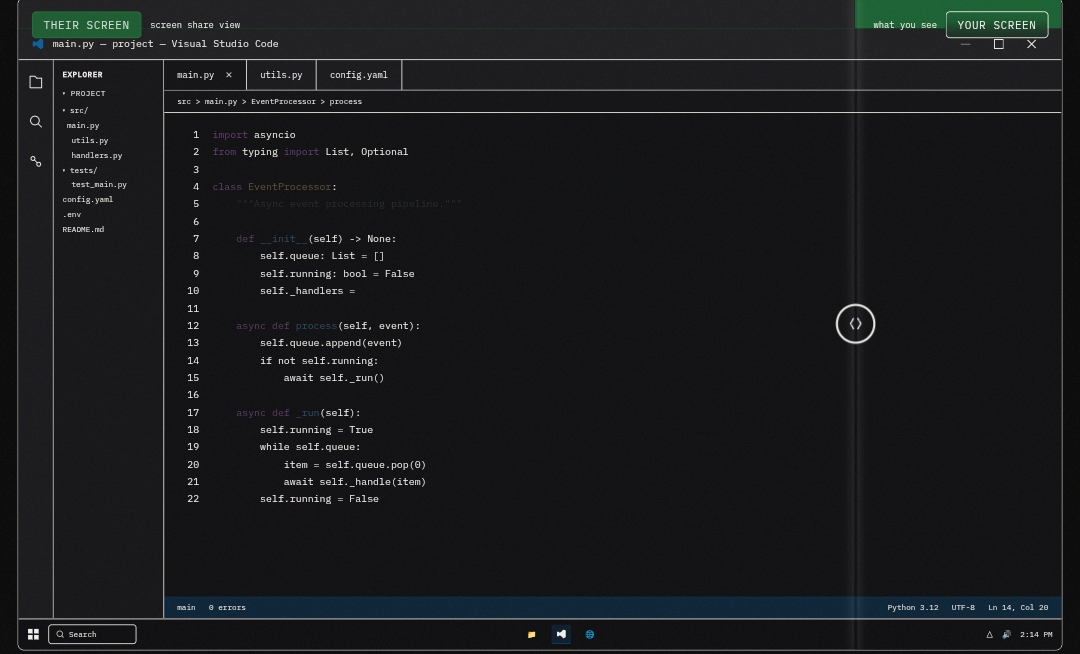Close the main.py editor tab
Image resolution: width=1080 pixels, height=654 pixels.
coord(228,75)
